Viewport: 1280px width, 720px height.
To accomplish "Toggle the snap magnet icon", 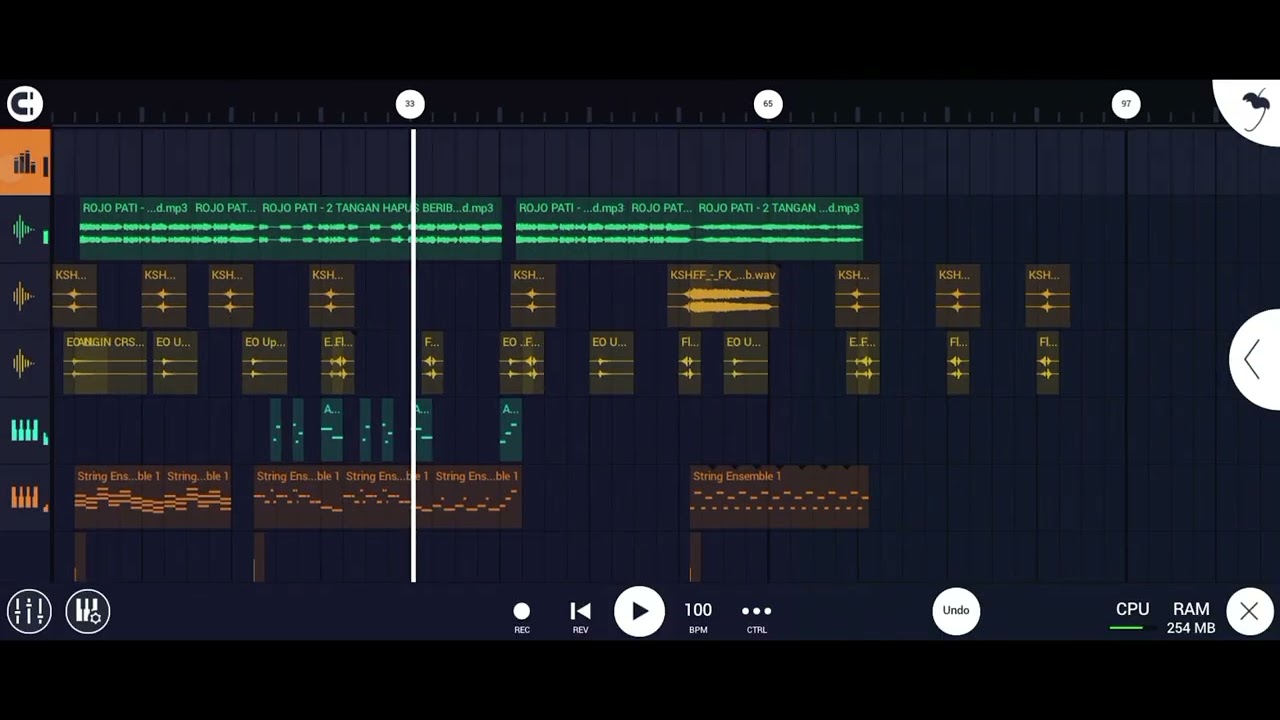I will click(25, 103).
